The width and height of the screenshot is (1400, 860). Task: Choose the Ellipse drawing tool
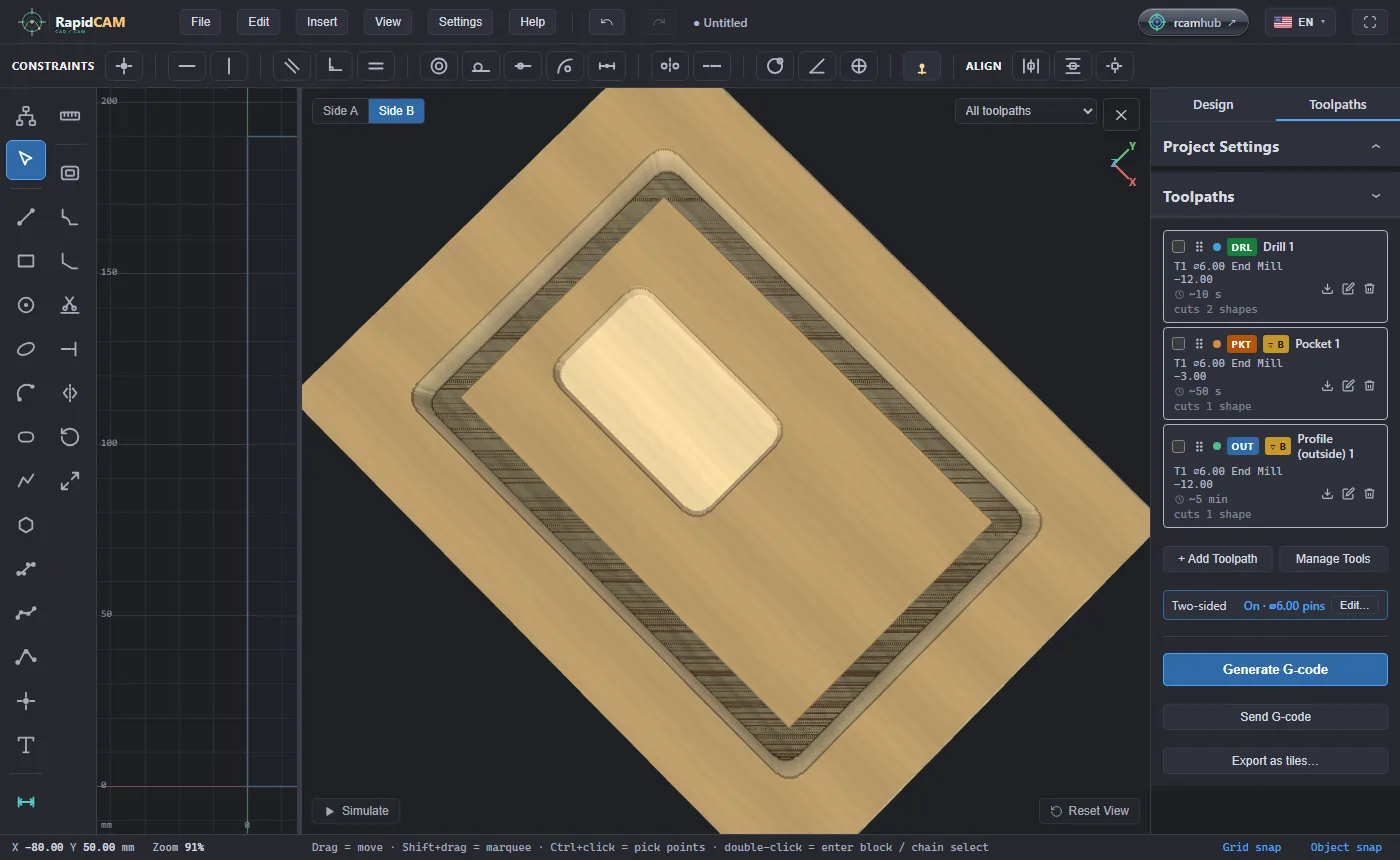click(x=26, y=349)
